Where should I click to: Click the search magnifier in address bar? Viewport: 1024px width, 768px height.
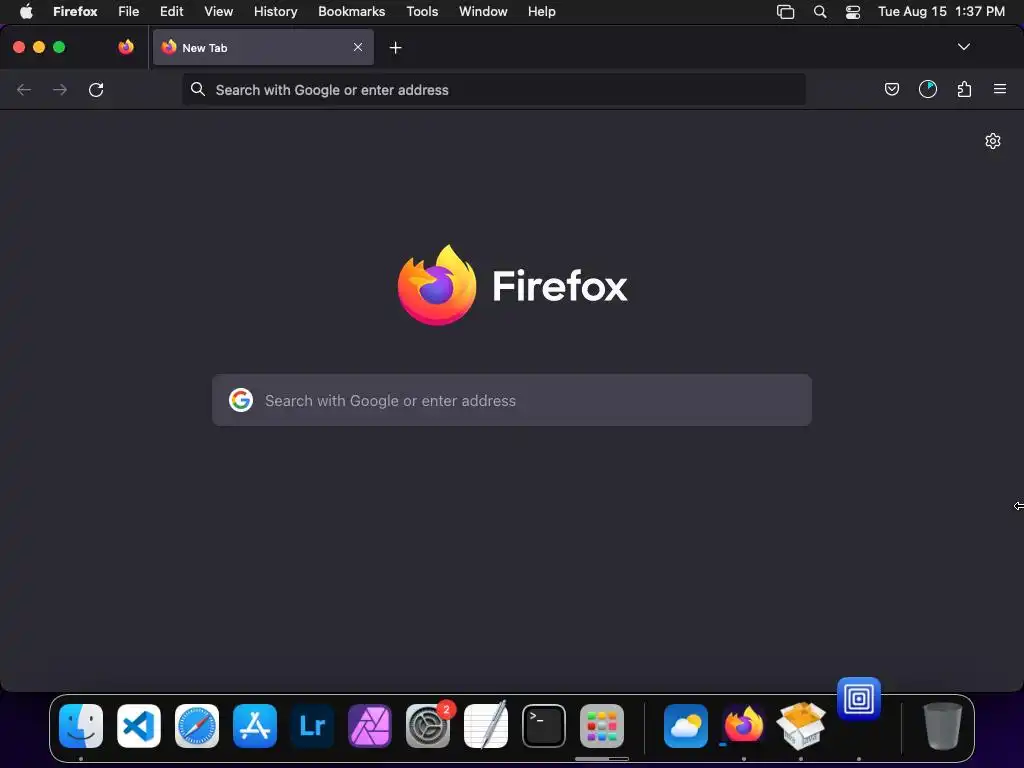pos(198,89)
